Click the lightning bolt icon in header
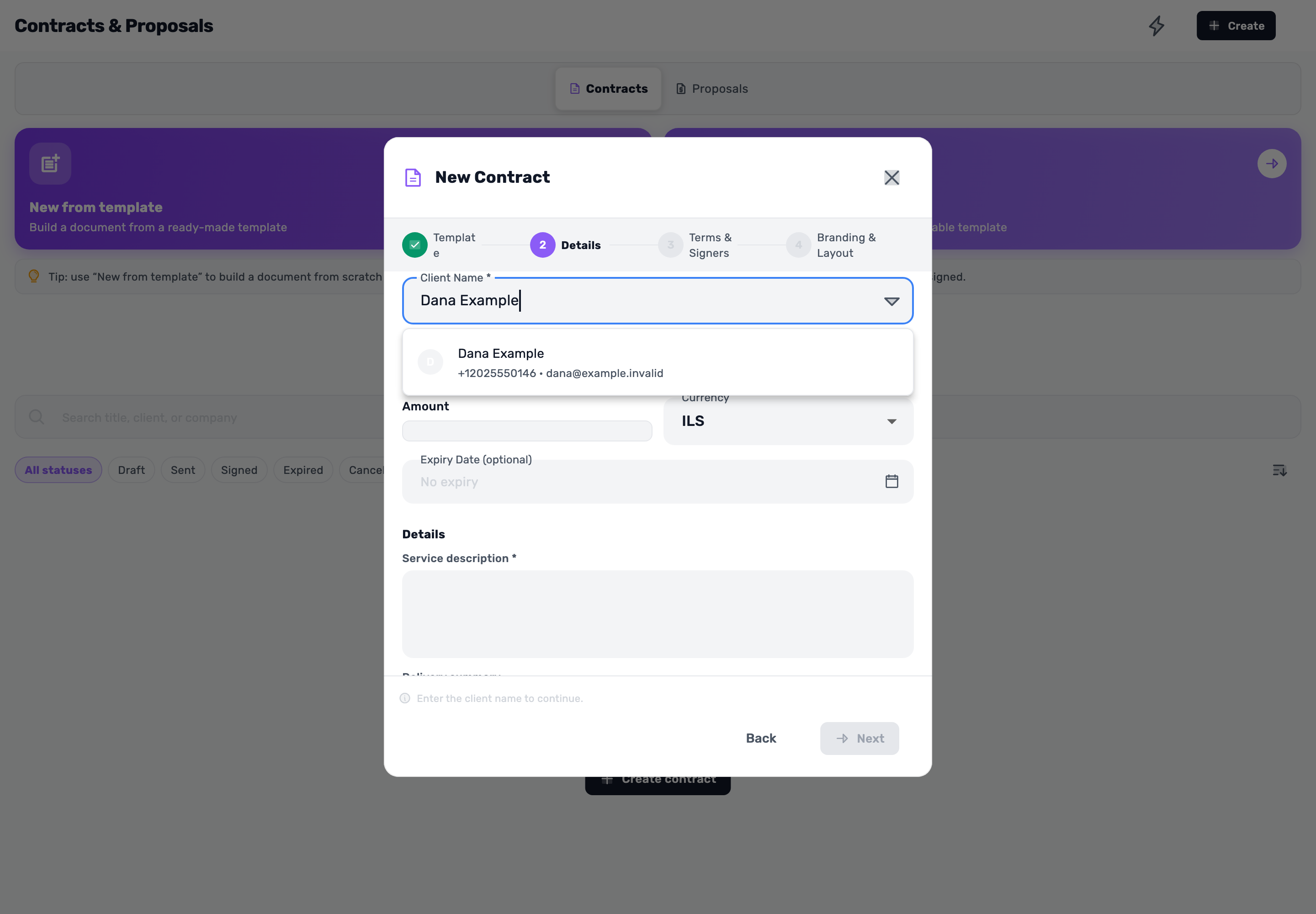 click(1156, 26)
